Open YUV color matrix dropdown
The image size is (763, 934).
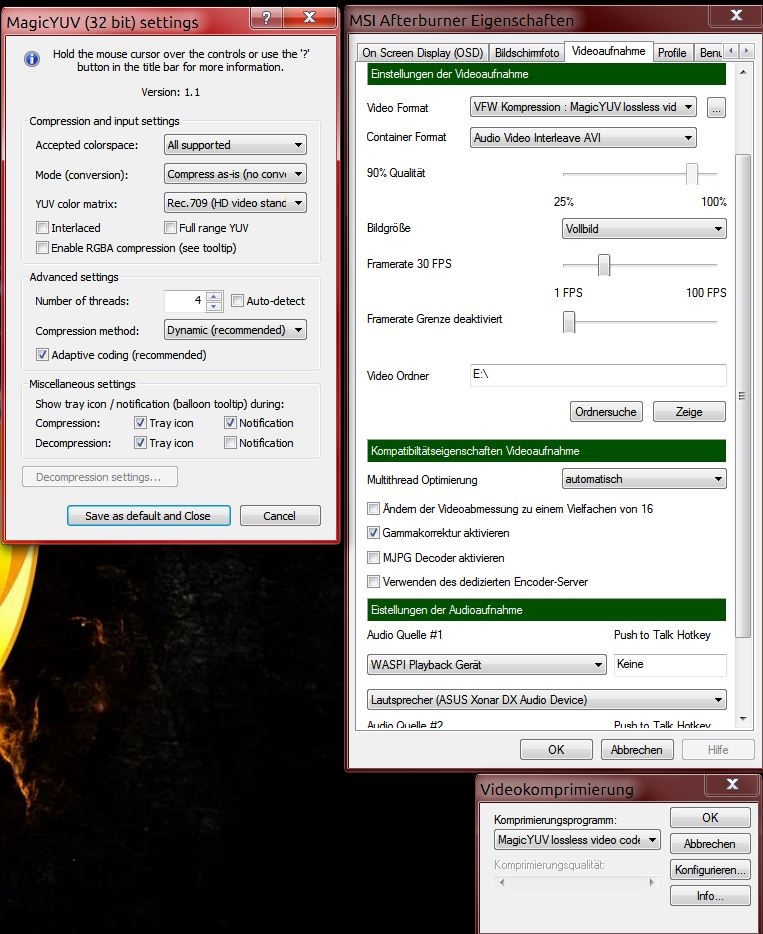tap(235, 203)
